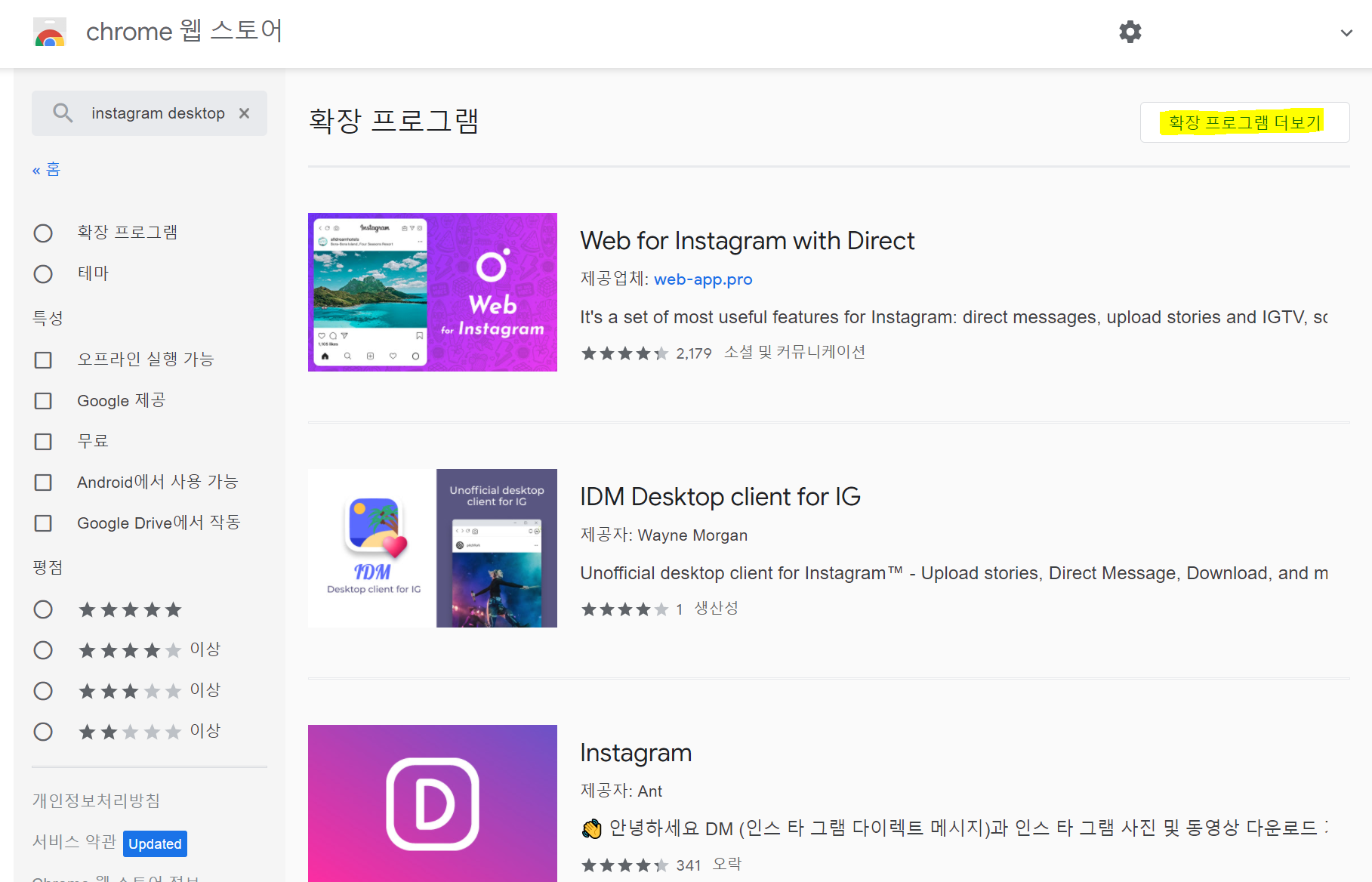Click the Updated badge
Screen dimensions: 1372x882
coord(155,843)
